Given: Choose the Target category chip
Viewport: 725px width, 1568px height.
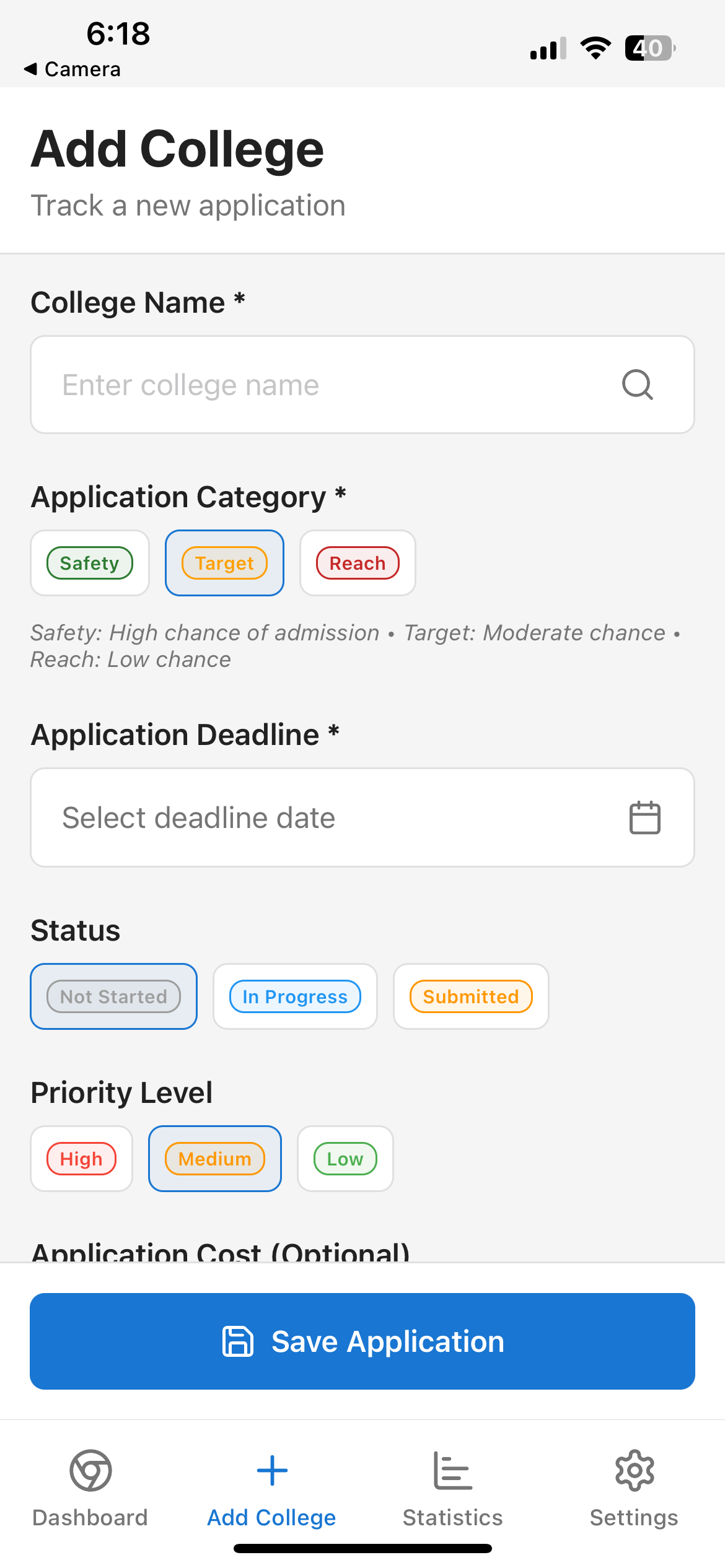Looking at the screenshot, I should [x=224, y=563].
